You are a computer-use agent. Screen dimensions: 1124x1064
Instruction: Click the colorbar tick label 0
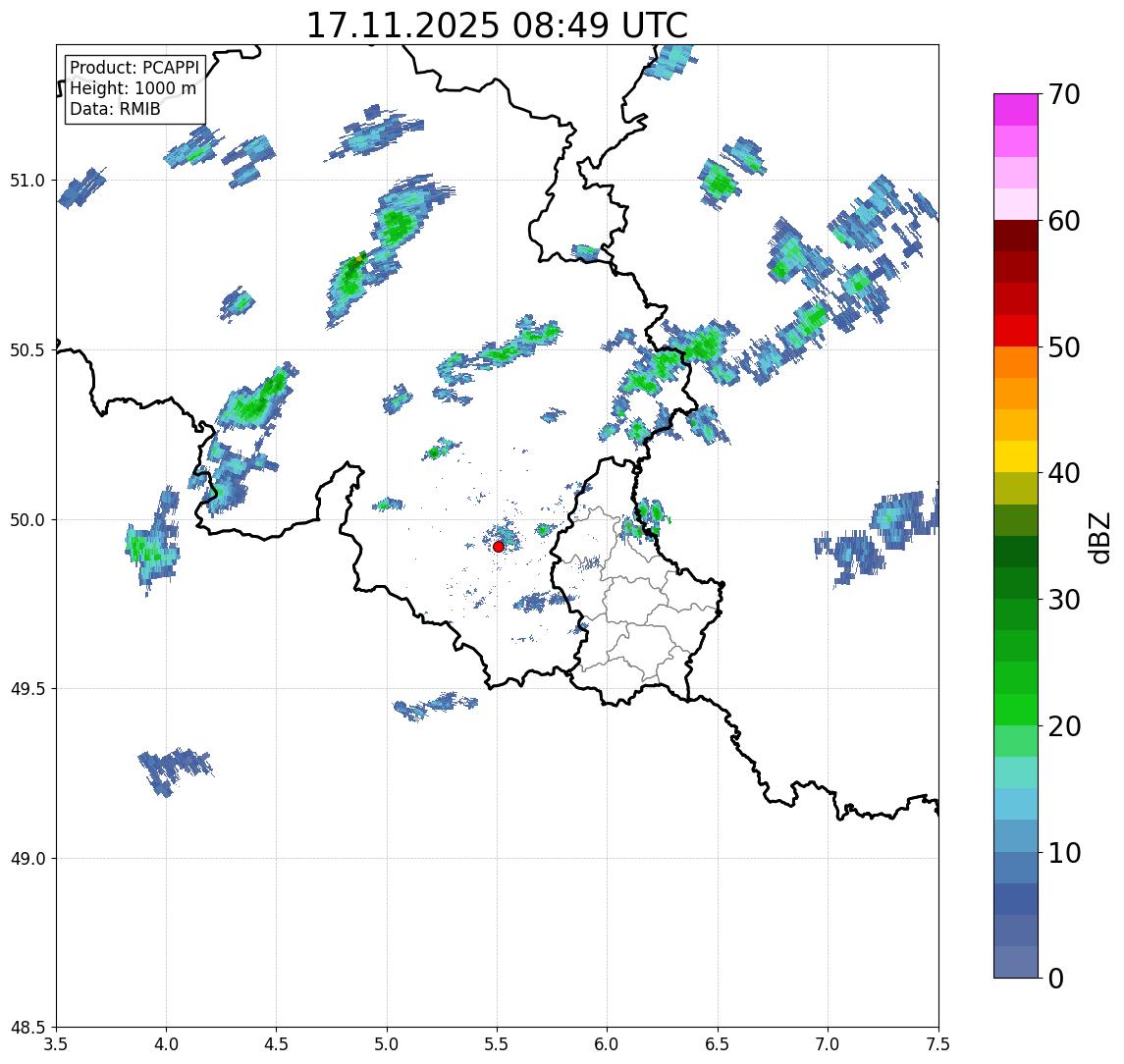1056,978
